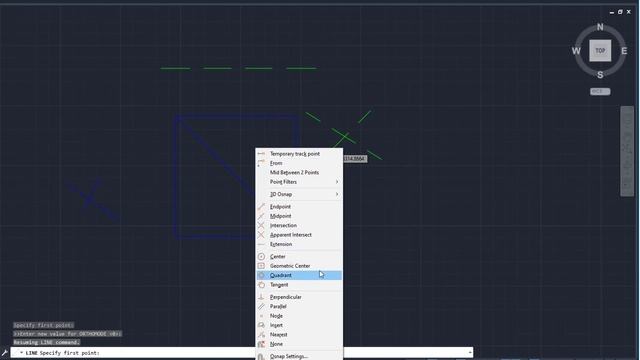Click the Apparent Intersect icon

(261, 235)
